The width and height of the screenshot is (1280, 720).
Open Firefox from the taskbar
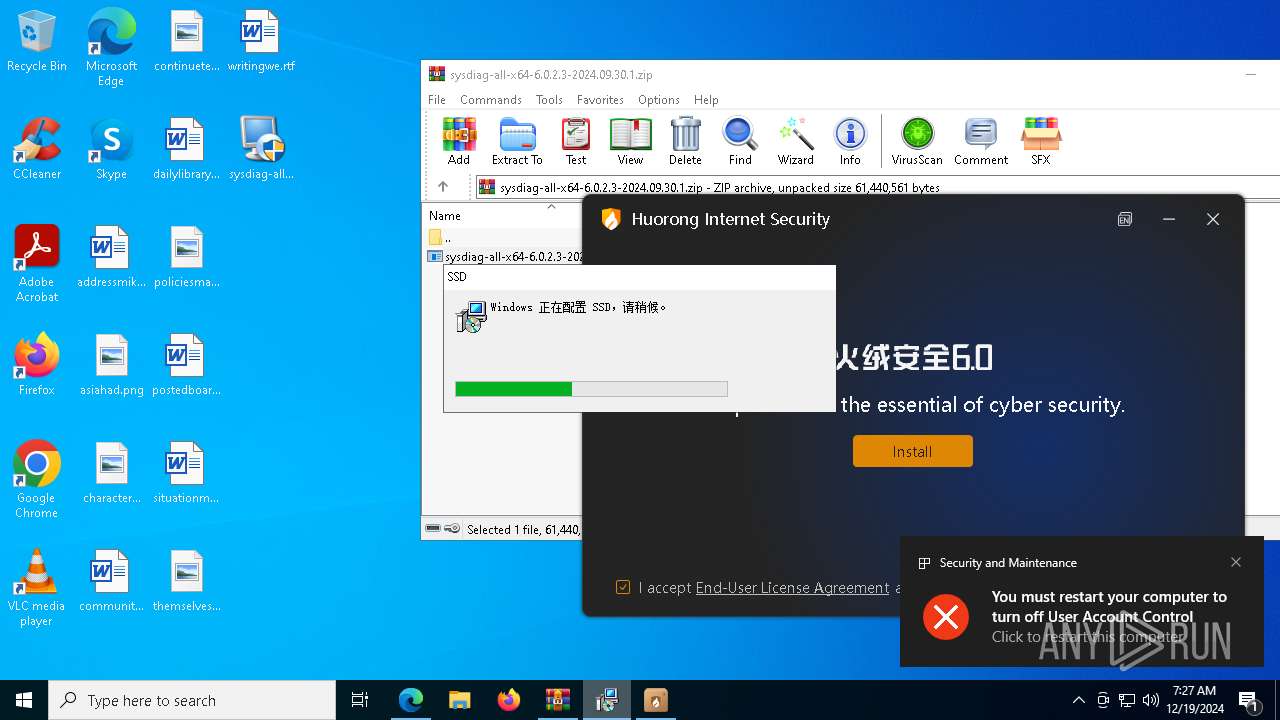pyautogui.click(x=509, y=700)
